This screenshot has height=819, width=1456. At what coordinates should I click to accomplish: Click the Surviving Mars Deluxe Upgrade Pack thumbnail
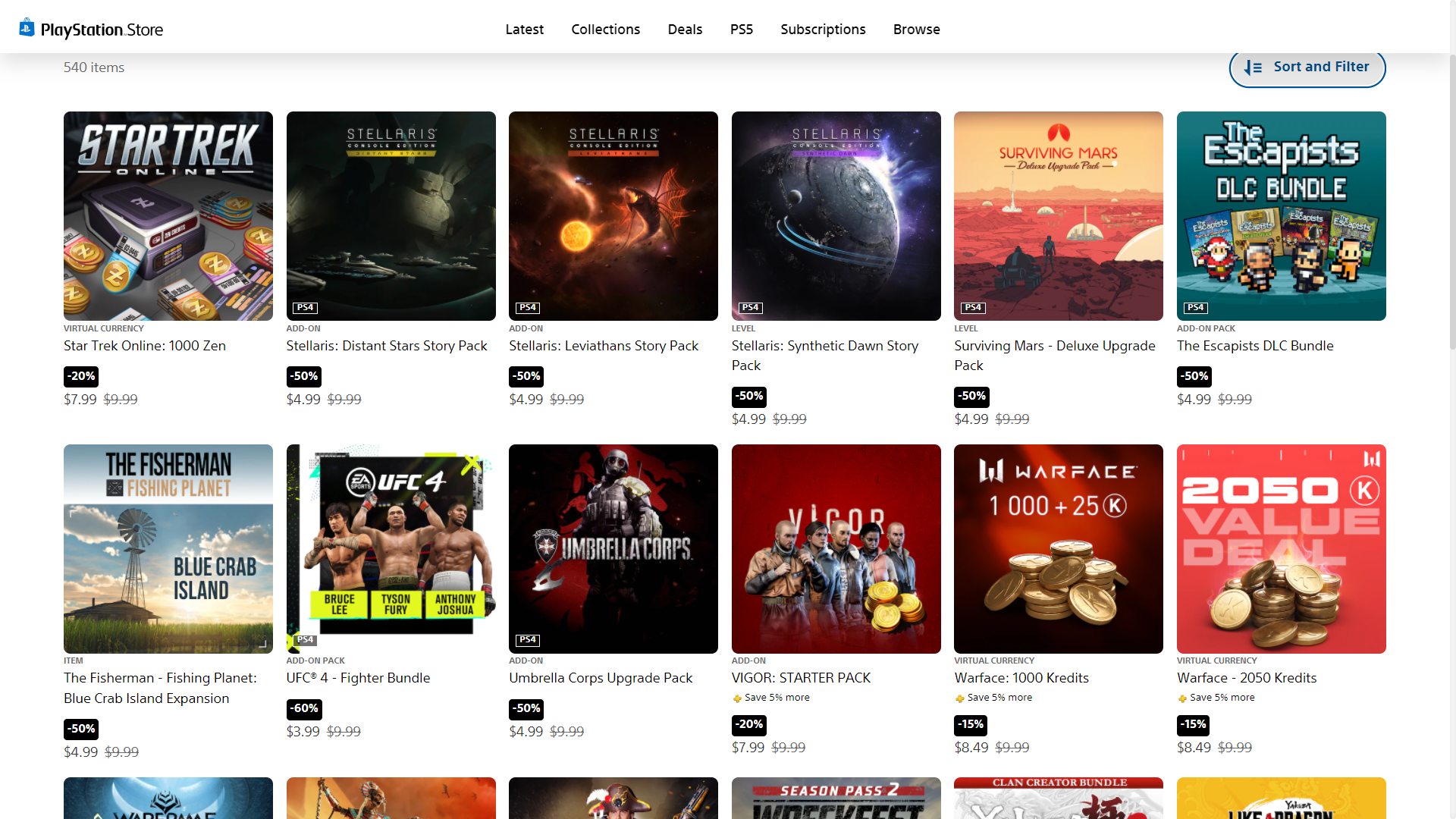1058,216
